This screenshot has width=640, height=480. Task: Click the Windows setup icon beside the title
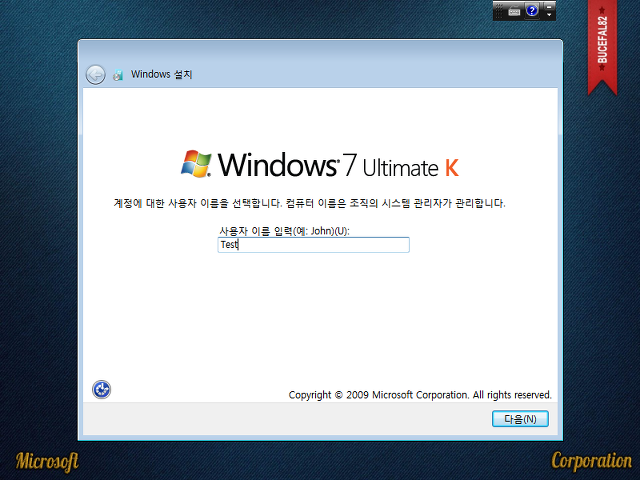click(118, 75)
